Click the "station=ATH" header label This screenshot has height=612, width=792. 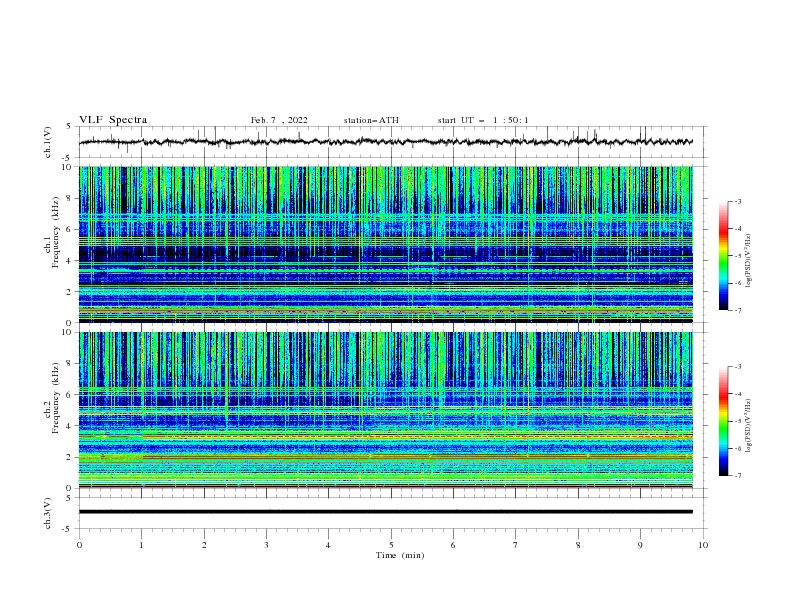[371, 120]
